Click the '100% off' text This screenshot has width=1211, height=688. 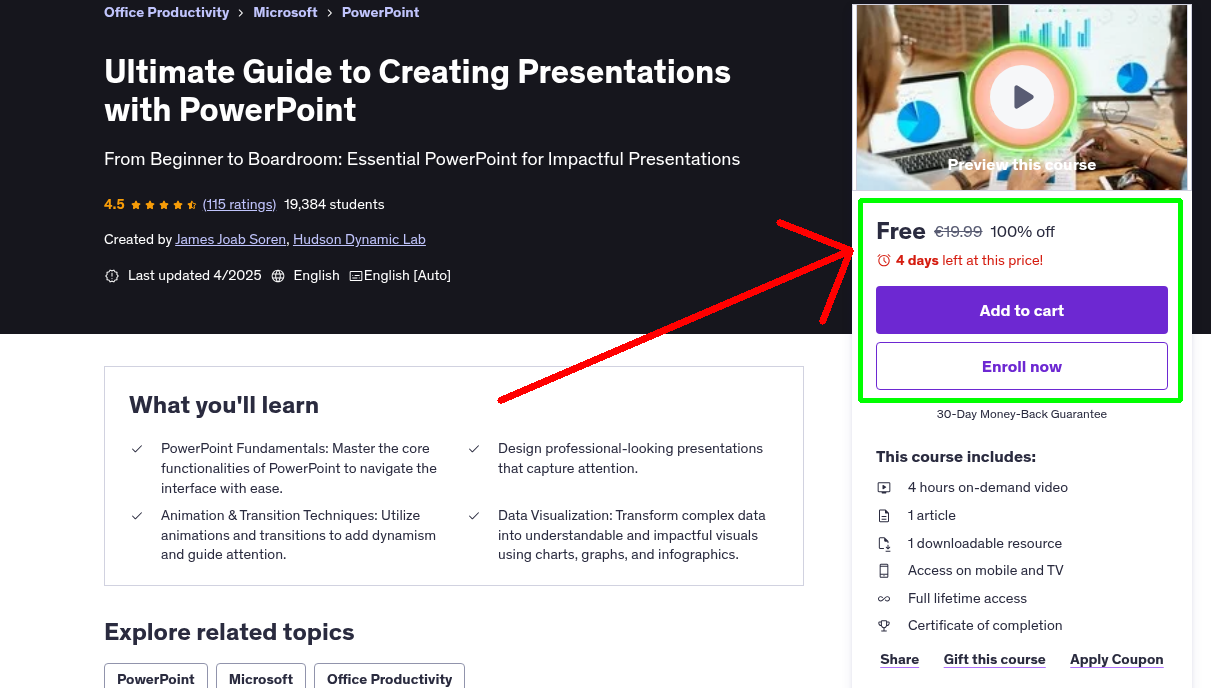tap(1022, 232)
